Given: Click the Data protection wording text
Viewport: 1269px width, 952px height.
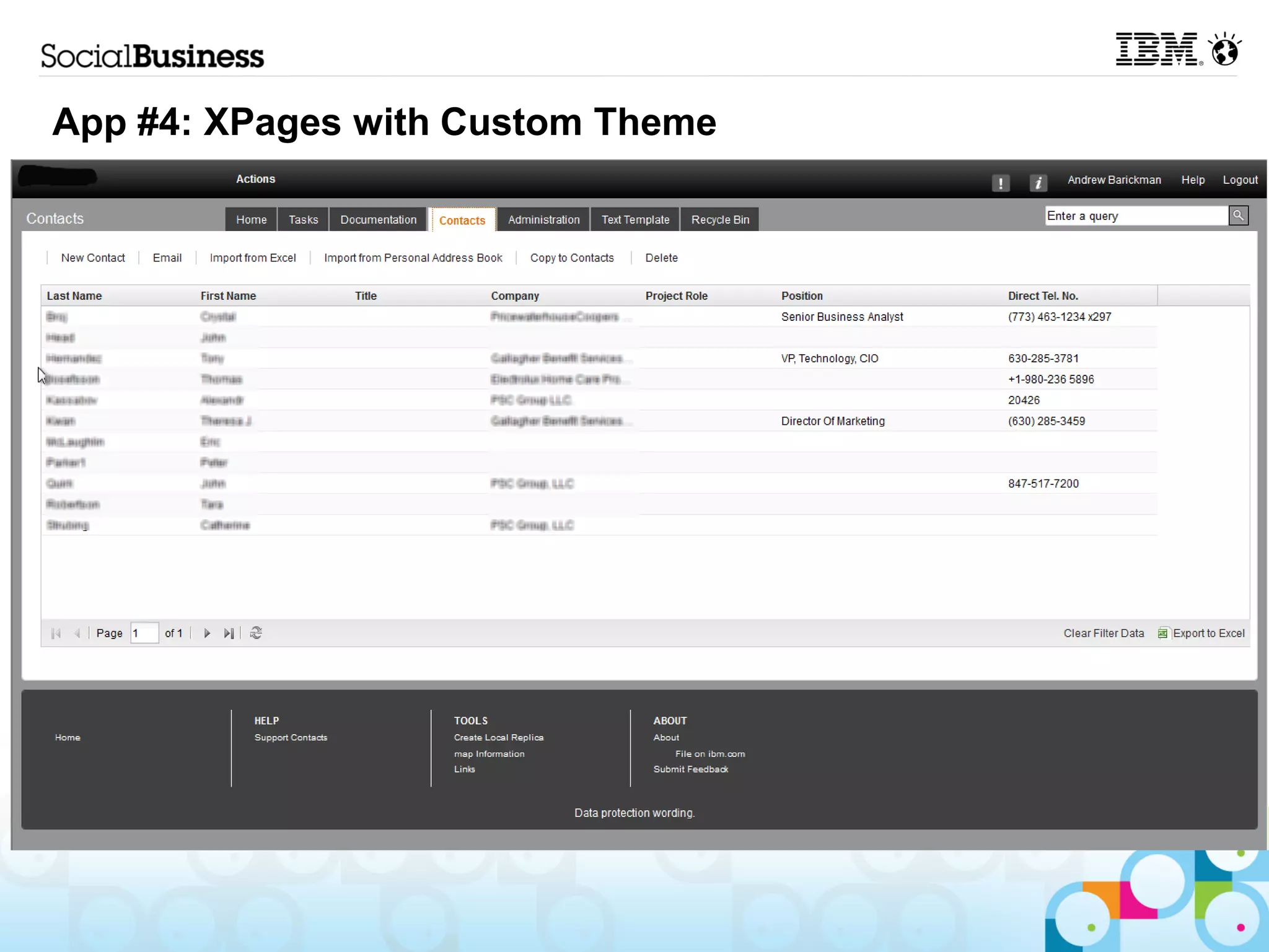Looking at the screenshot, I should point(634,813).
